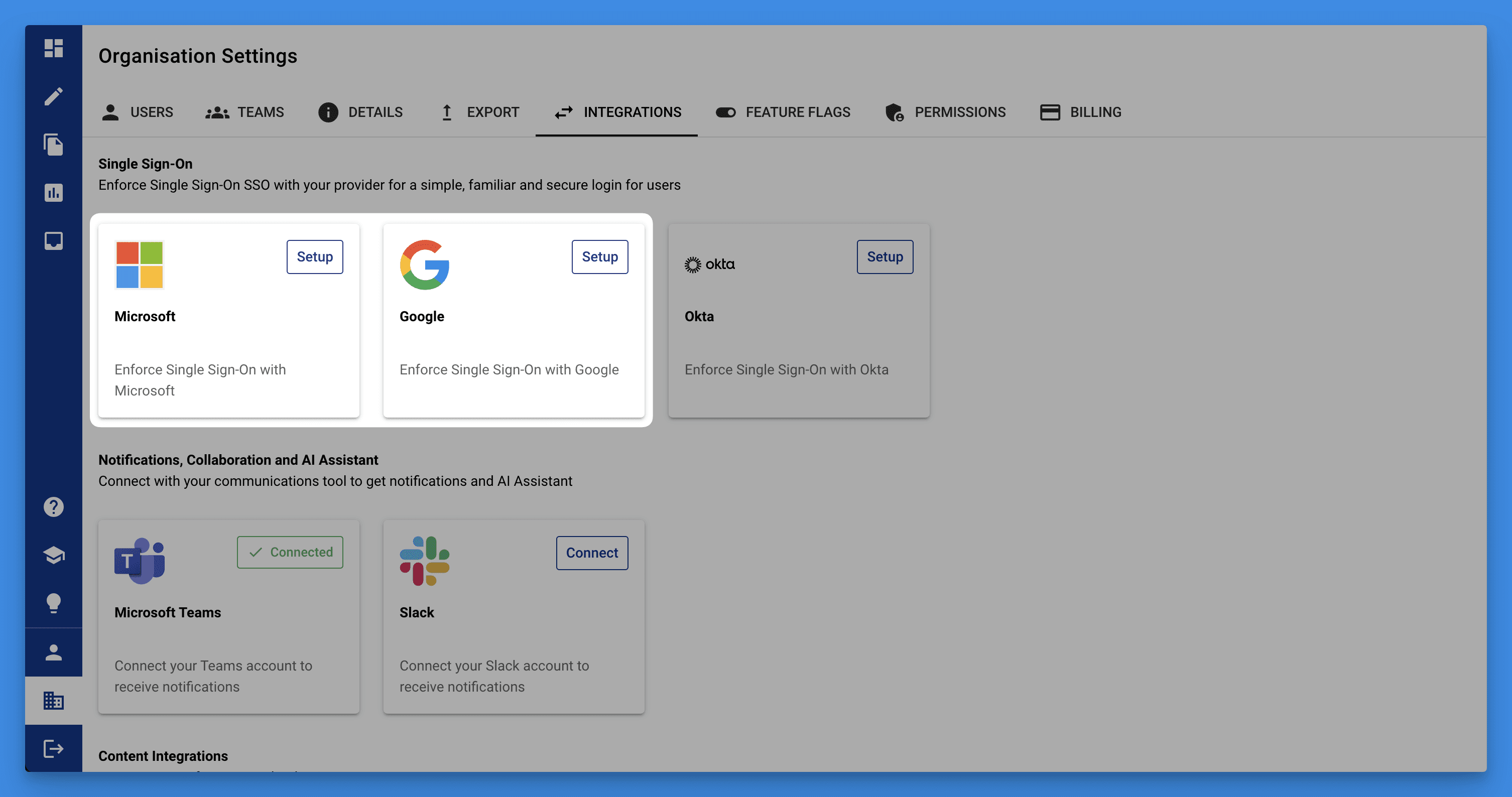Click Setup on the Microsoft card
1512x797 pixels.
[x=315, y=257]
